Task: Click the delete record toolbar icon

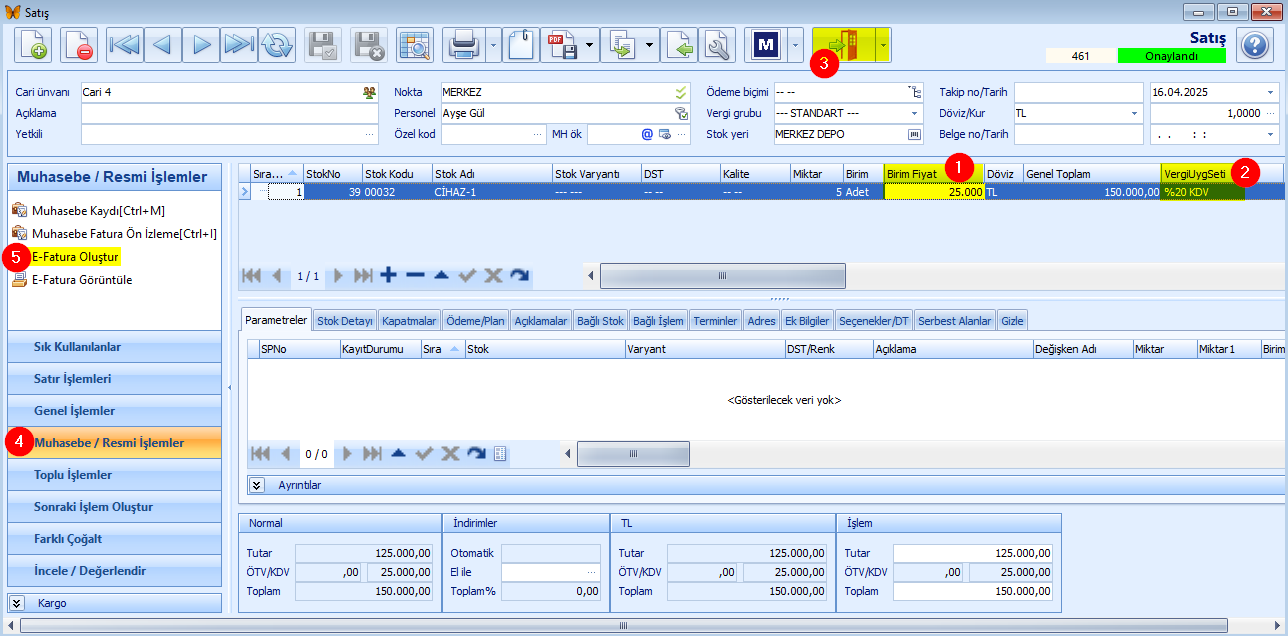Action: click(78, 45)
